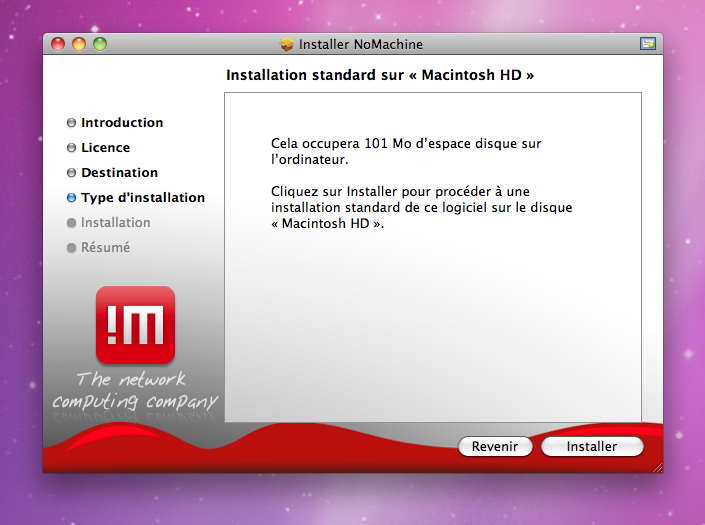Zoom the window with green button
The image size is (705, 525).
(100, 44)
